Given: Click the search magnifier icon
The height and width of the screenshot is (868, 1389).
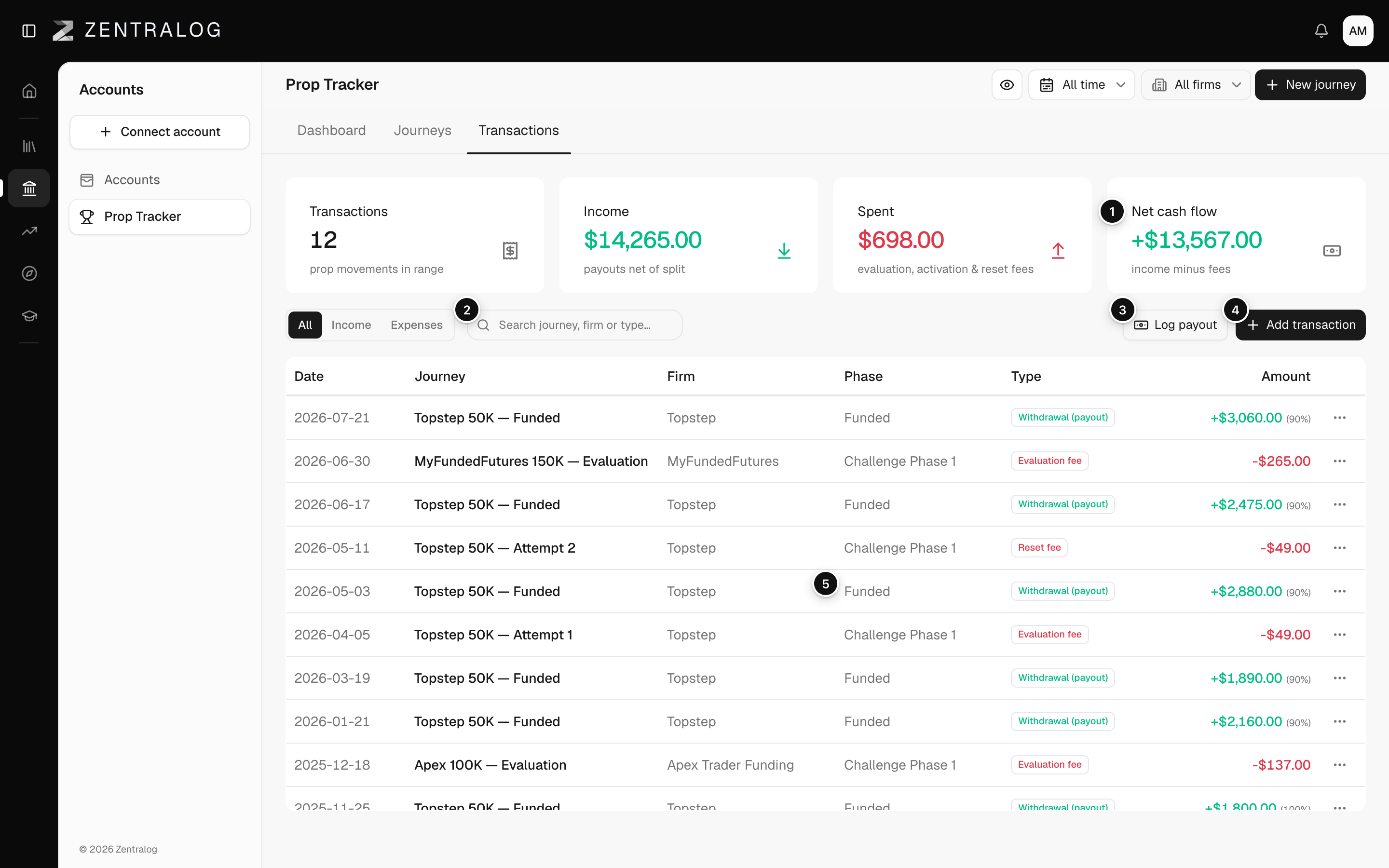Looking at the screenshot, I should coord(483,325).
